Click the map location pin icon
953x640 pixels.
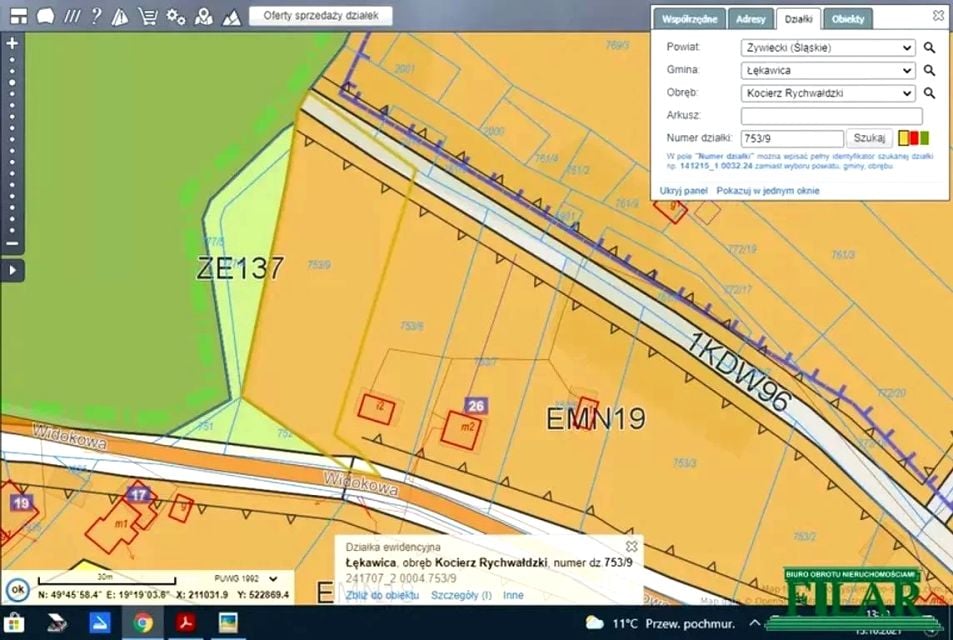point(203,16)
